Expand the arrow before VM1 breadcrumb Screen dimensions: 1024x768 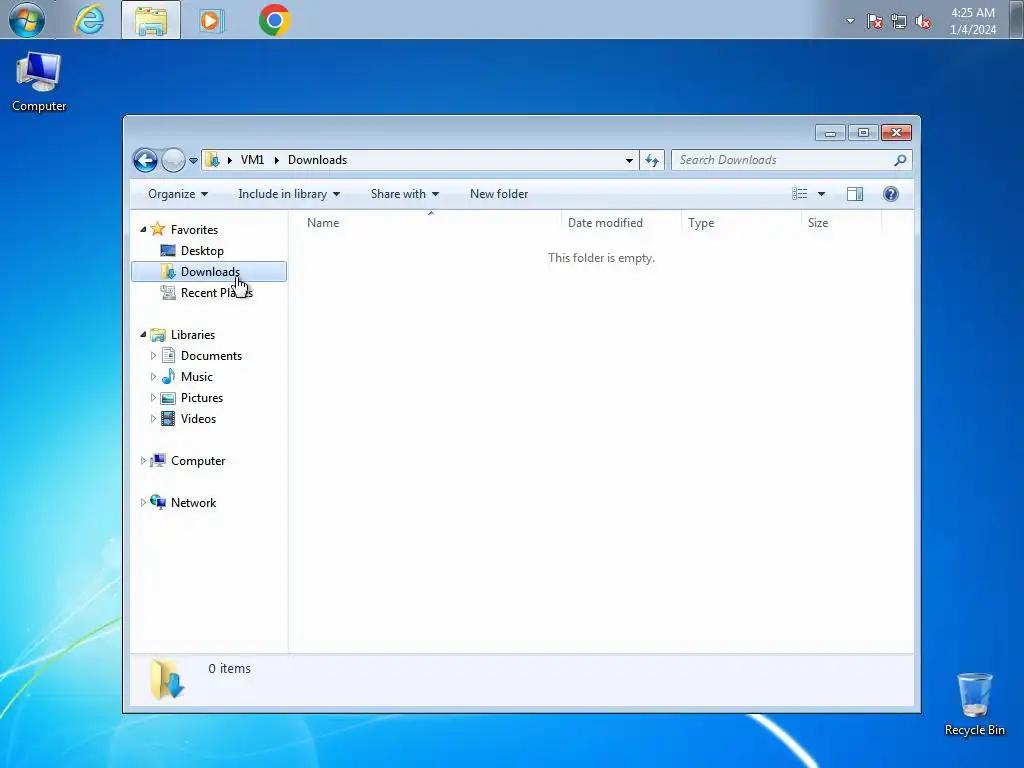click(230, 160)
